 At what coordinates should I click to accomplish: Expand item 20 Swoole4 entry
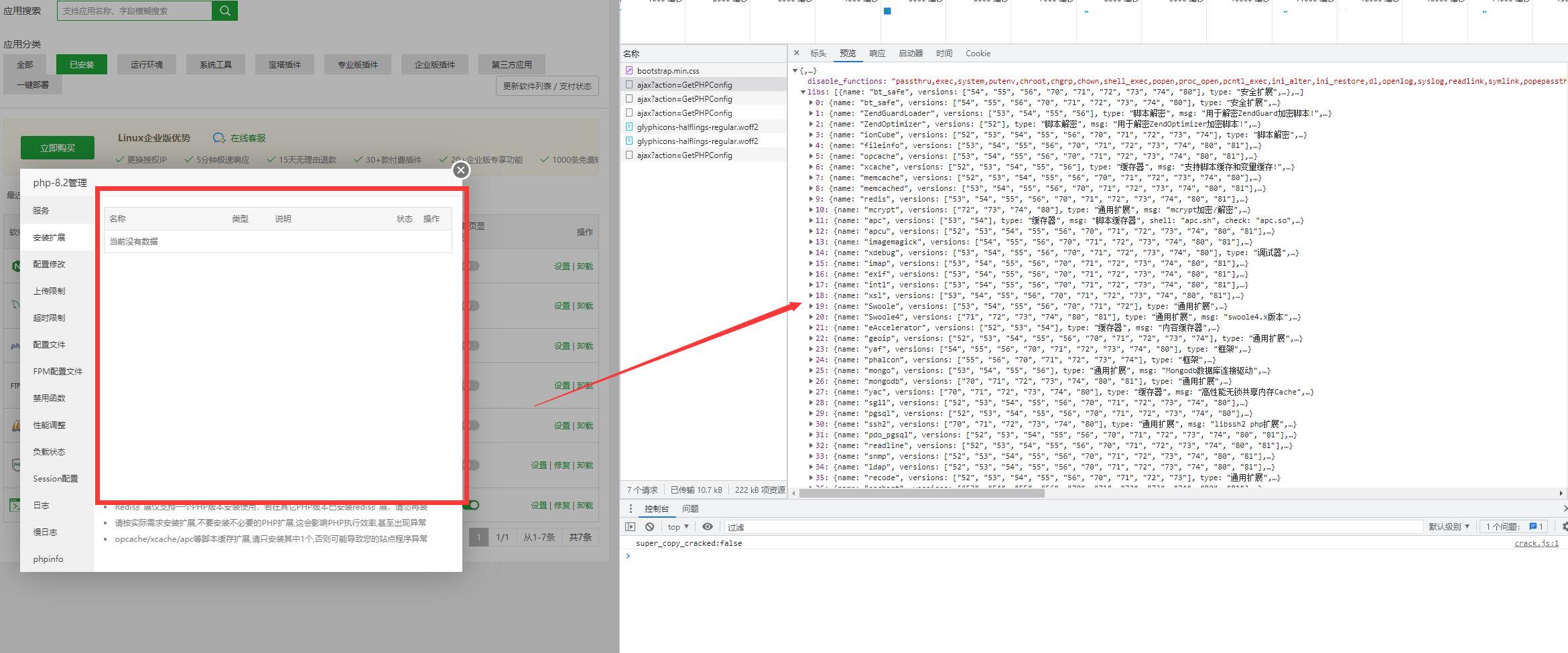811,317
